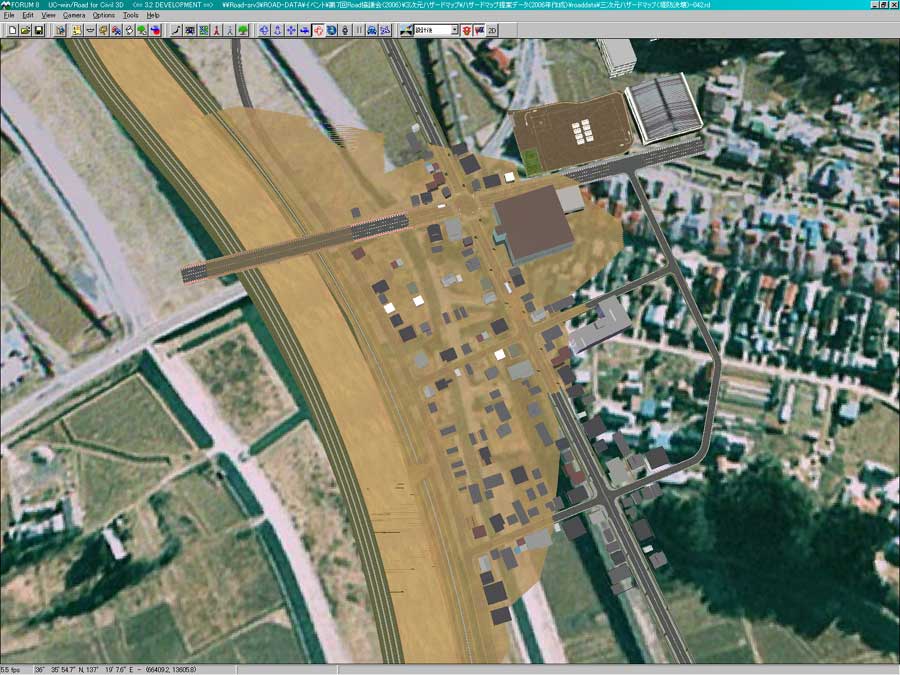The height and width of the screenshot is (675, 900).
Task: Open the File menu
Action: point(9,15)
